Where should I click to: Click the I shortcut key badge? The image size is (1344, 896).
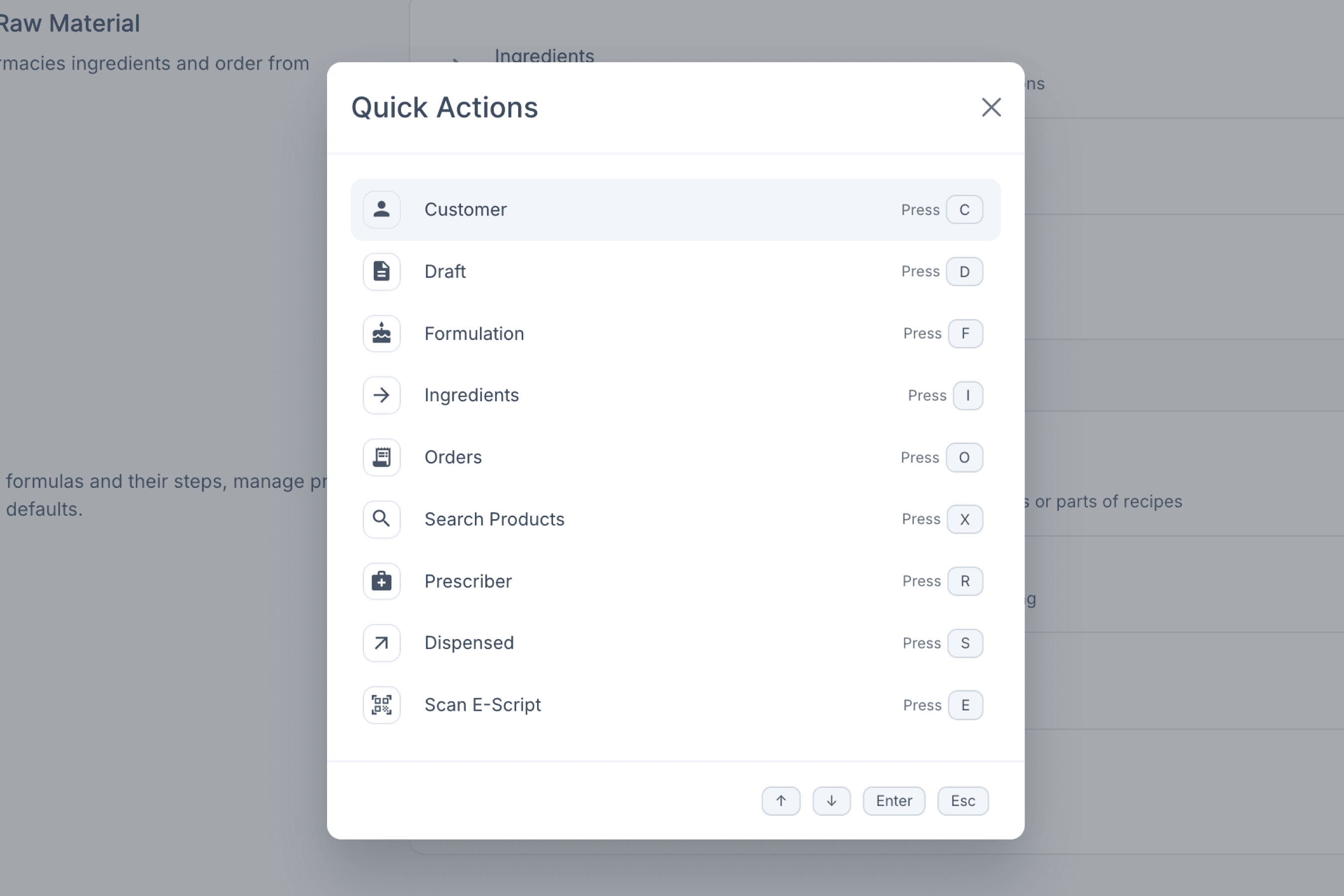968,395
